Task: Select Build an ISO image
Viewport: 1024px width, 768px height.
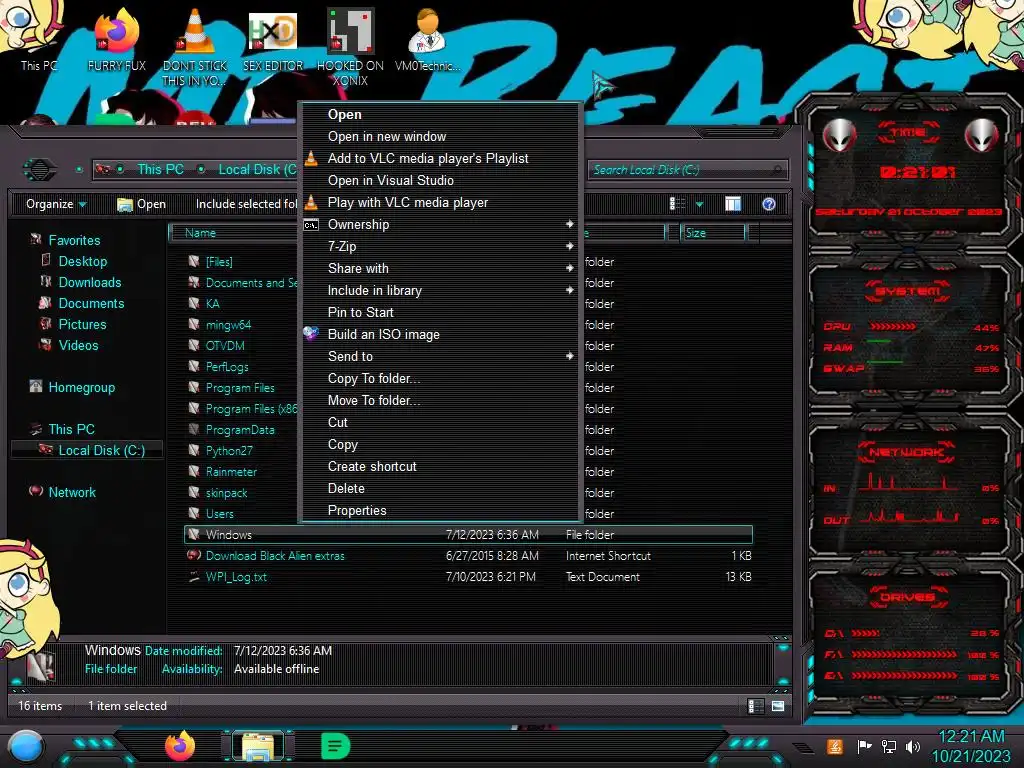Action: tap(440, 334)
